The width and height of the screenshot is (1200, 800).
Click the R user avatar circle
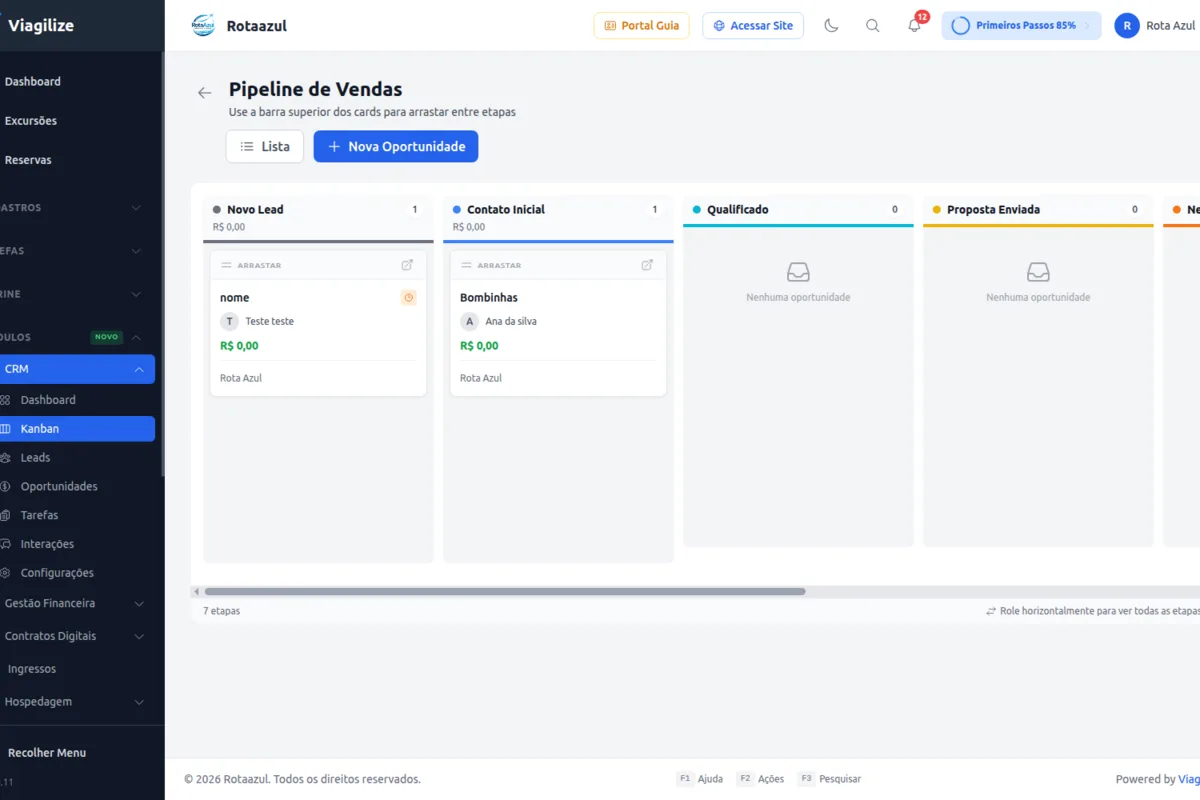(1127, 26)
